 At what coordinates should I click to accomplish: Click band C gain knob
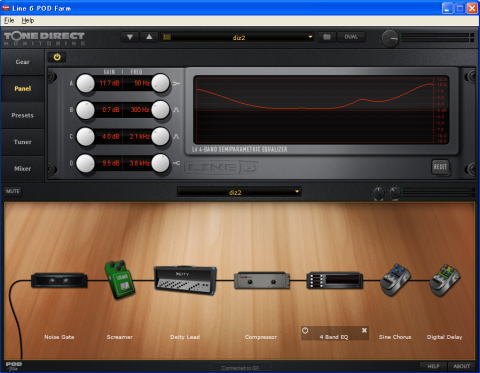[x=86, y=137]
